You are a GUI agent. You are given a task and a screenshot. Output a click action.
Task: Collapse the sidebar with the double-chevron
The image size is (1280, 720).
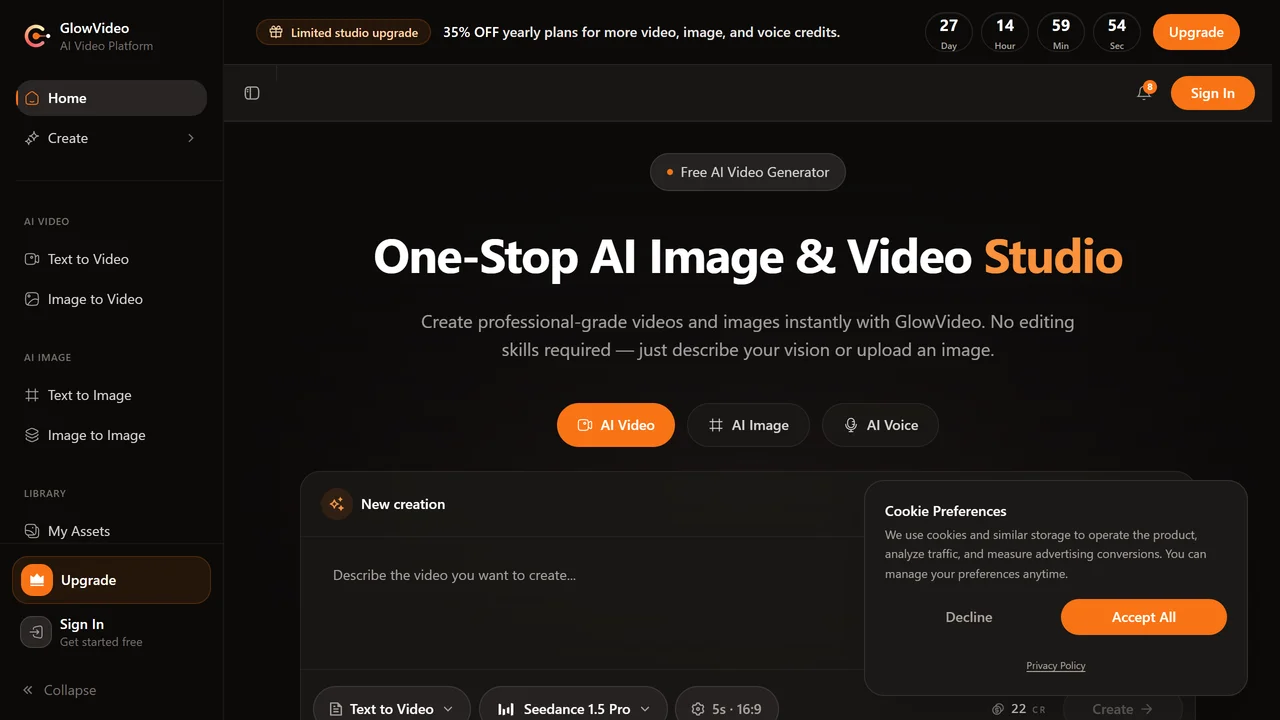point(28,690)
